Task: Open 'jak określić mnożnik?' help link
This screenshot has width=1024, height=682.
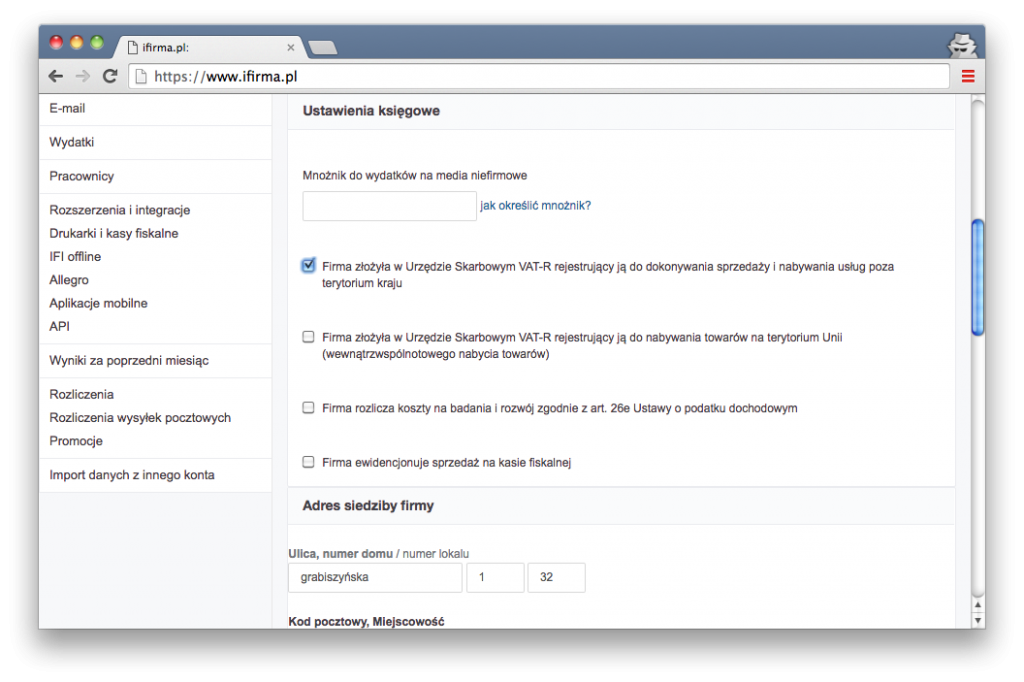Action: (536, 206)
